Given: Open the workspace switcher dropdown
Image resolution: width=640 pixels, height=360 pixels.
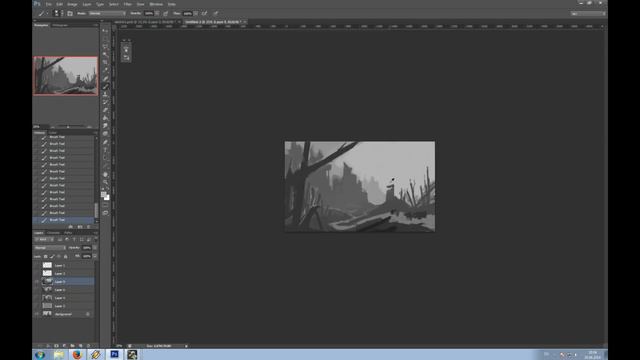Looking at the screenshot, I should pyautogui.click(x=588, y=13).
